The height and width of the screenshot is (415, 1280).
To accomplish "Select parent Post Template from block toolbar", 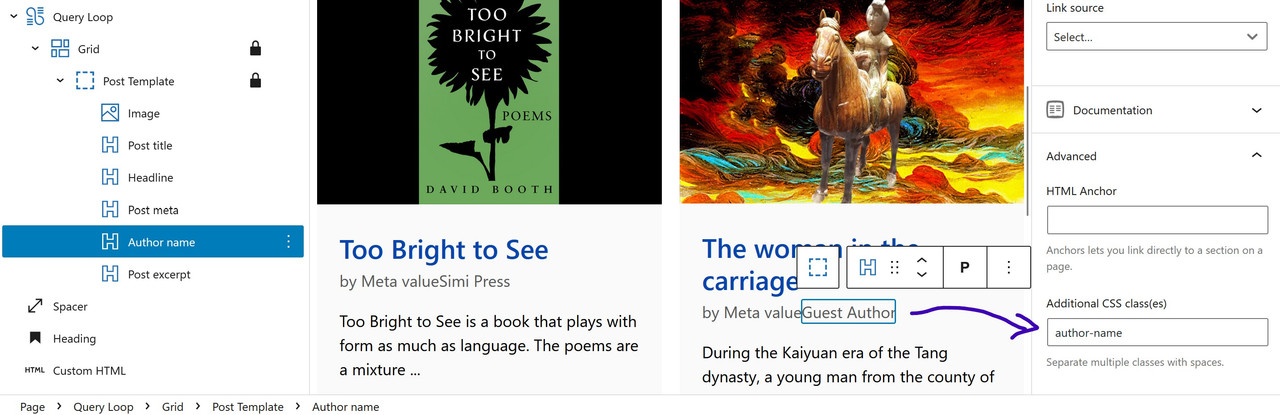I will [x=818, y=267].
